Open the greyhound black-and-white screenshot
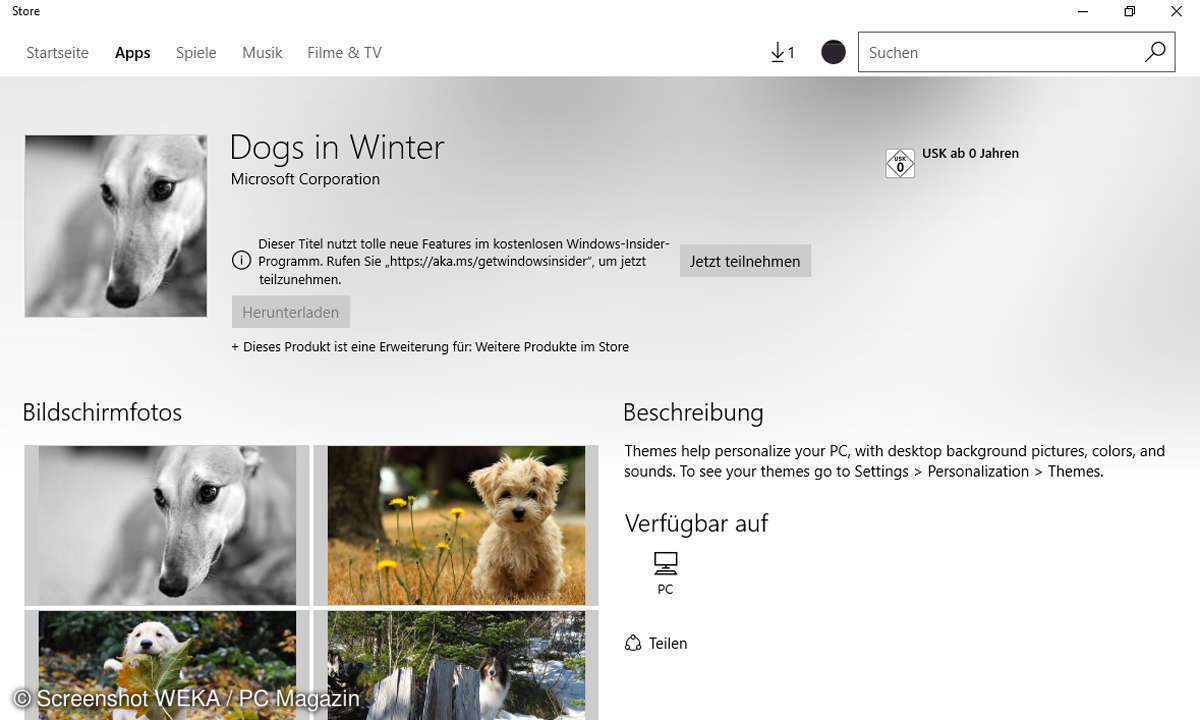 coord(167,525)
